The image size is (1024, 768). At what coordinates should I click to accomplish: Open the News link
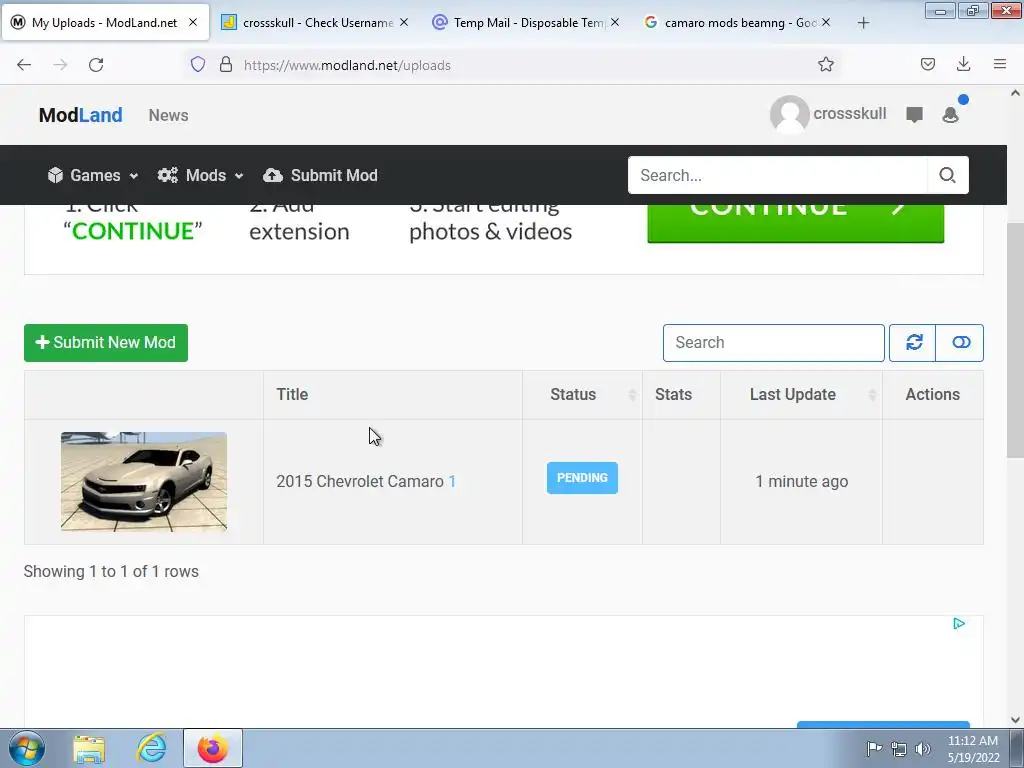(x=168, y=115)
